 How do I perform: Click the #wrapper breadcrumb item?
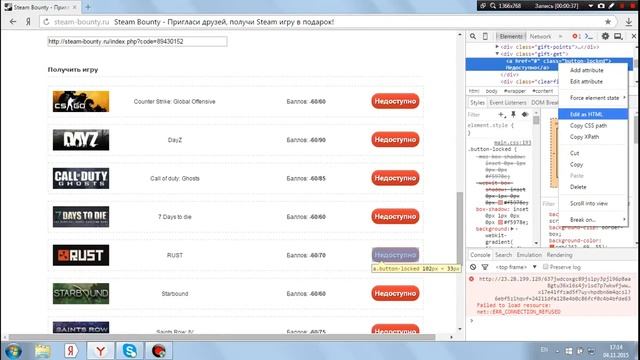pos(515,91)
